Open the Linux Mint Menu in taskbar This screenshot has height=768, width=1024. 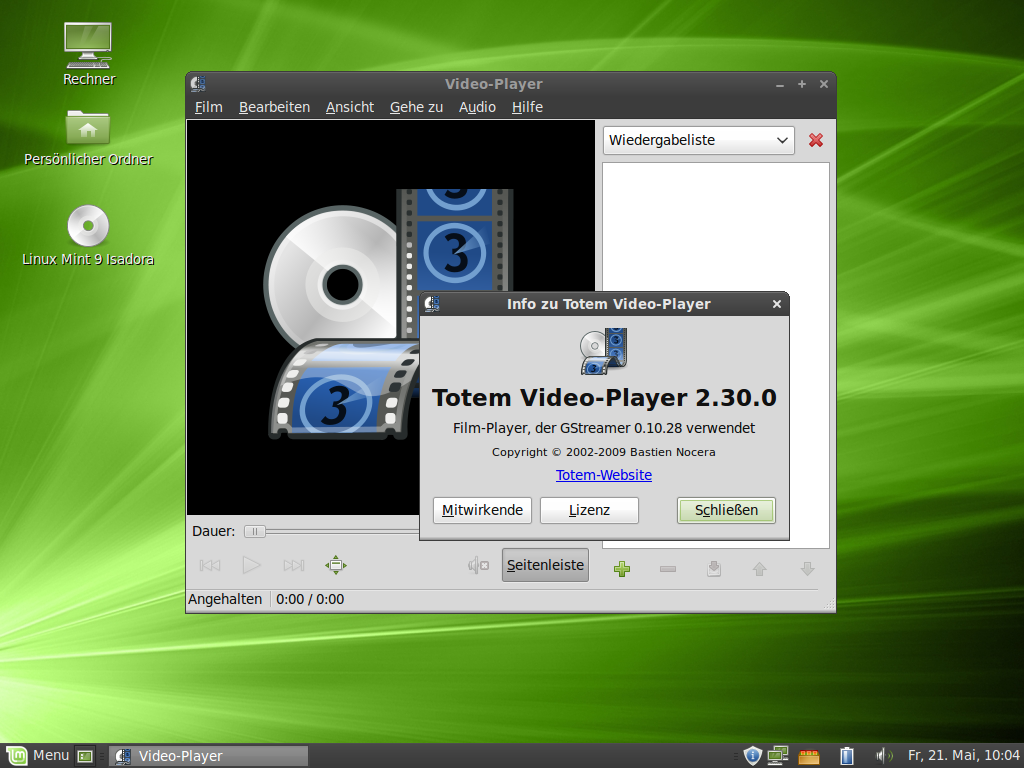pyautogui.click(x=38, y=755)
